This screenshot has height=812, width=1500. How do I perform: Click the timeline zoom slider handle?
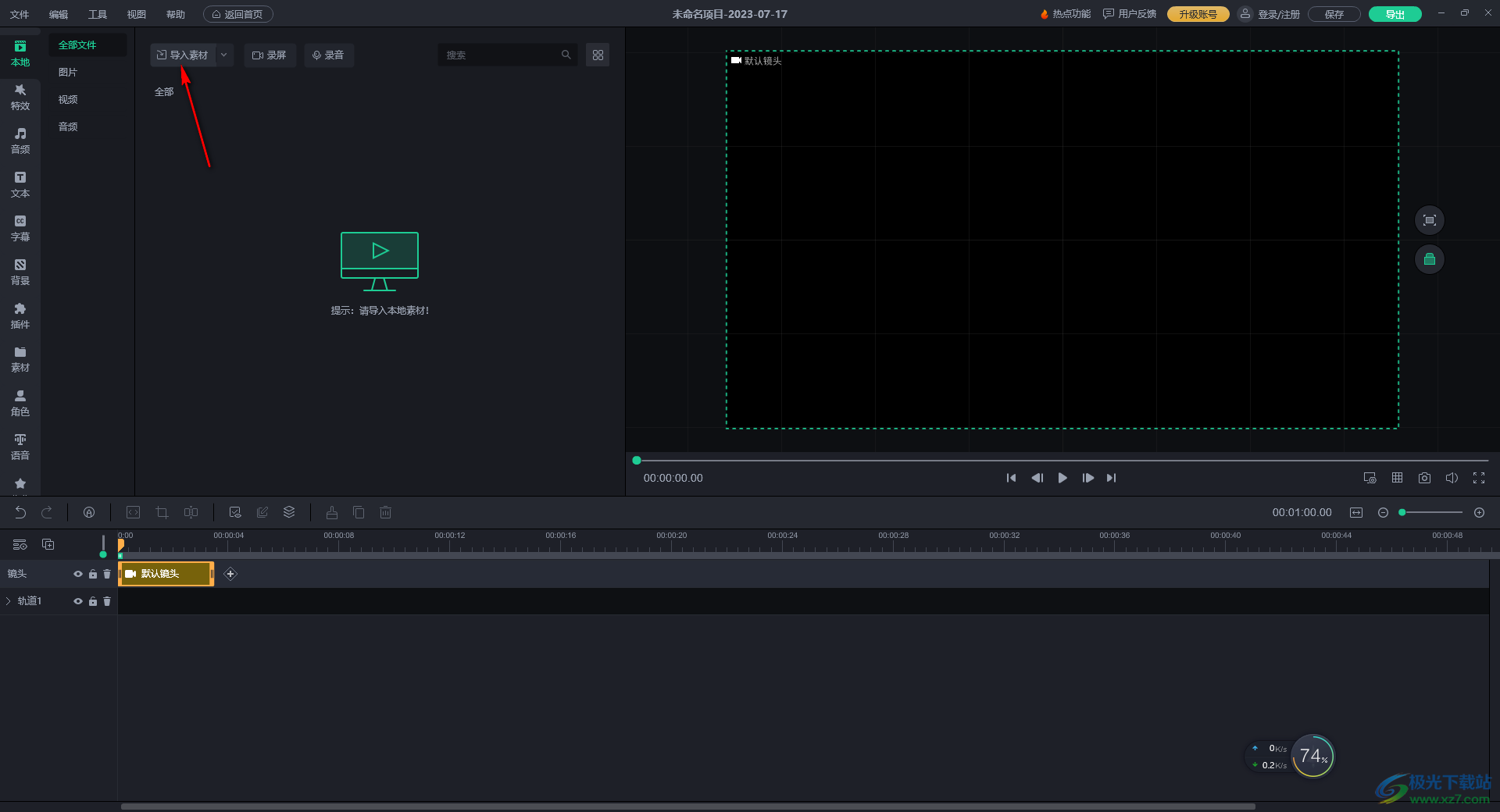tap(1402, 512)
